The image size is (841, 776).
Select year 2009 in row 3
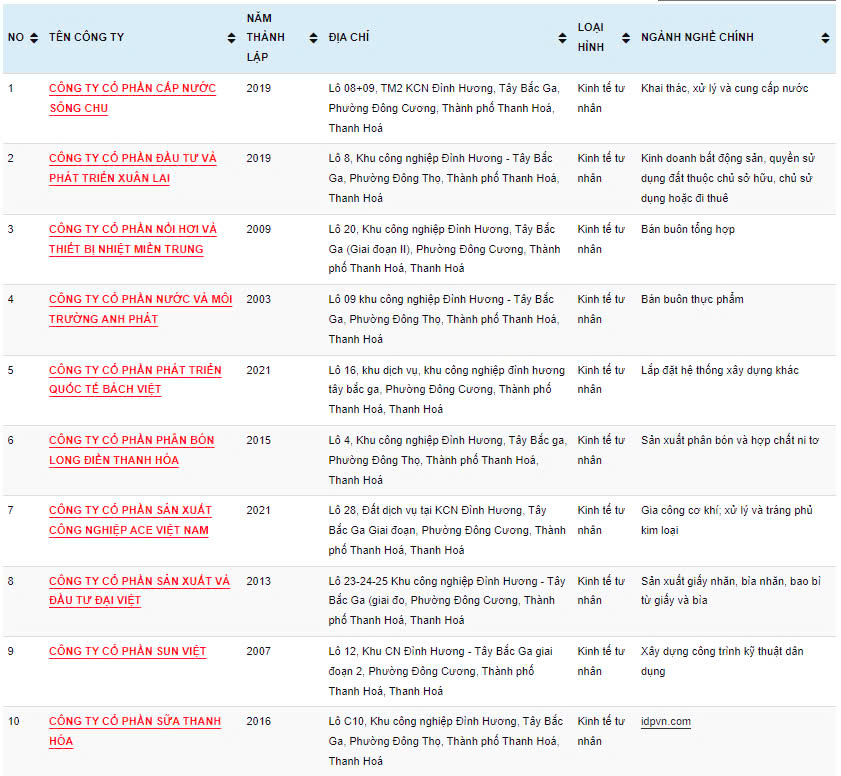pos(259,229)
